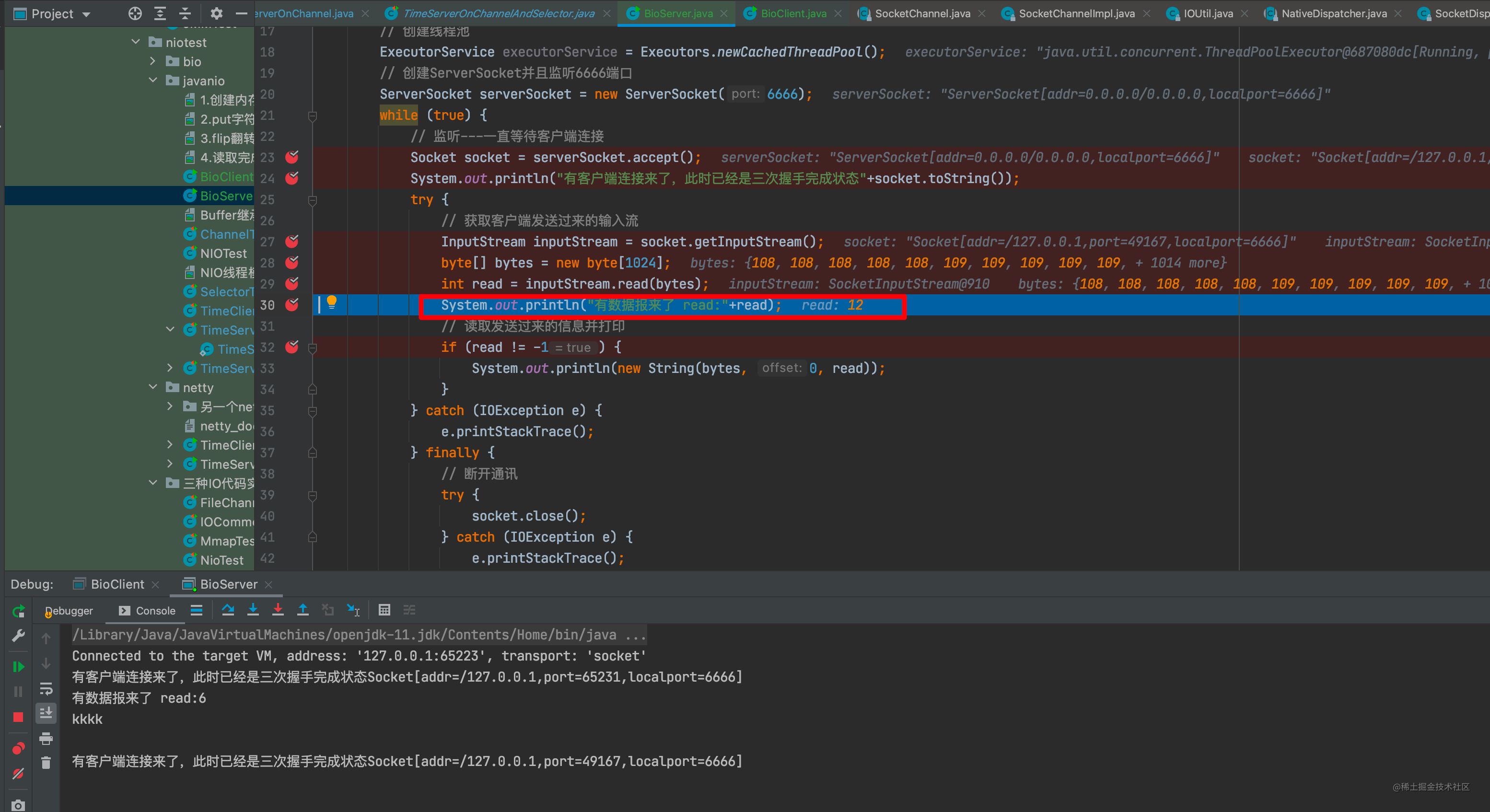Select NIOTest class in the project tree
The width and height of the screenshot is (1490, 812).
point(223,253)
